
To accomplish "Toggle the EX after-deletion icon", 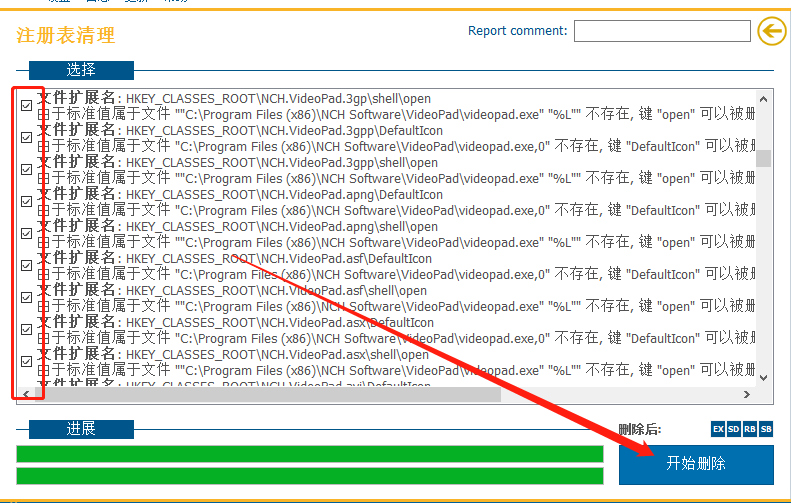I will coord(718,429).
